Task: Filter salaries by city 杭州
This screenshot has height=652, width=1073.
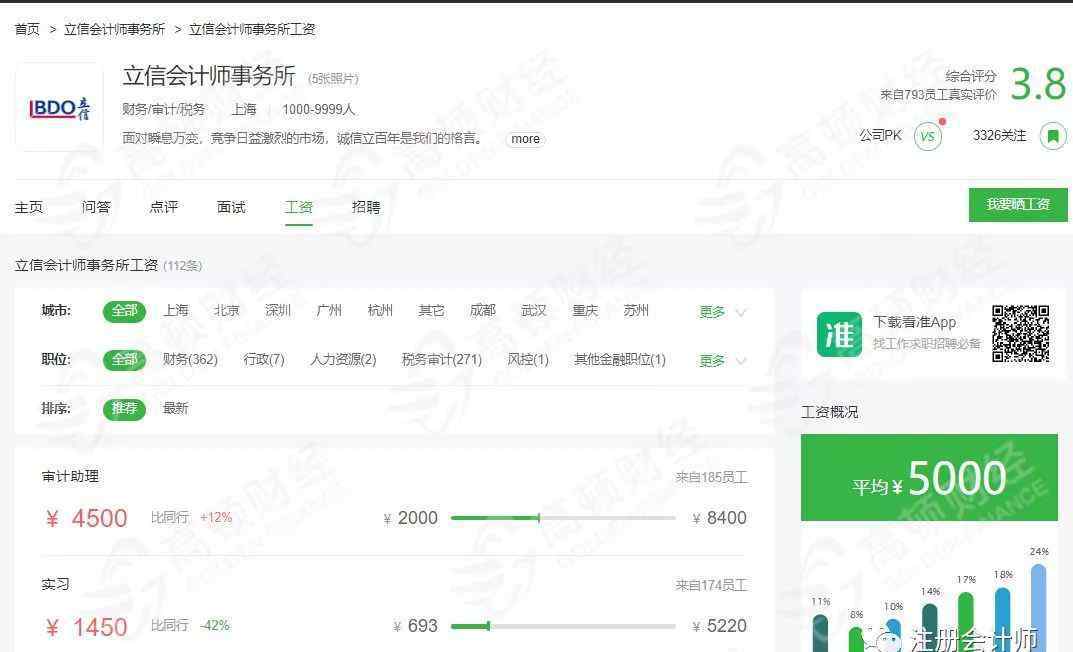Action: coord(380,311)
